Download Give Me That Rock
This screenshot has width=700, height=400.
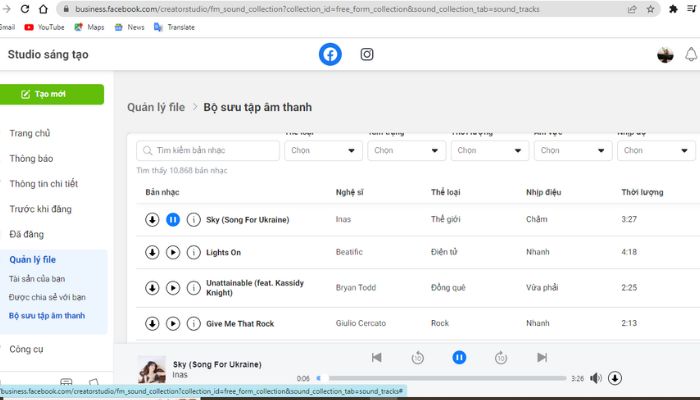[152, 324]
